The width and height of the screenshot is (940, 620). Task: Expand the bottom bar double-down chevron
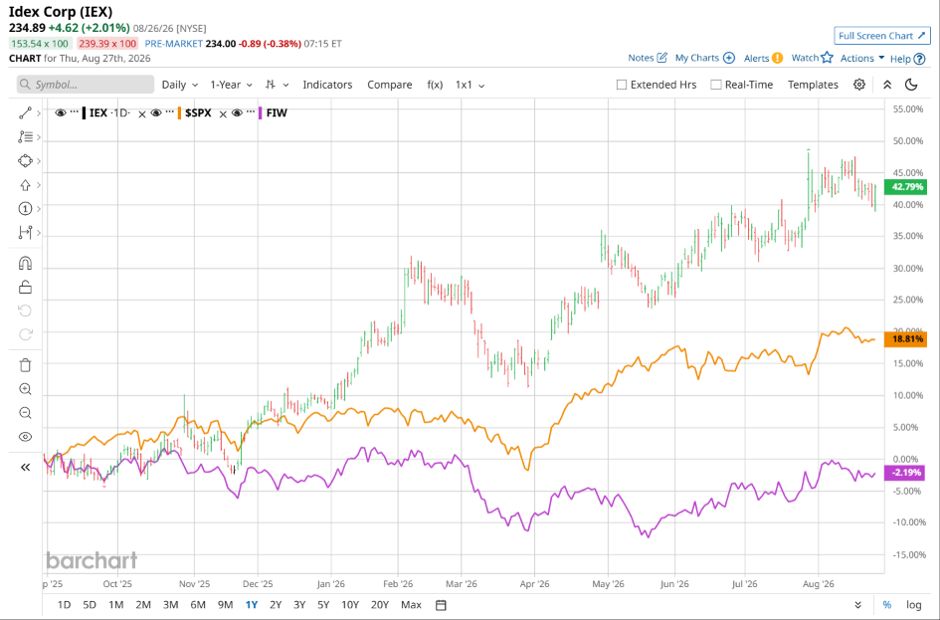858,604
